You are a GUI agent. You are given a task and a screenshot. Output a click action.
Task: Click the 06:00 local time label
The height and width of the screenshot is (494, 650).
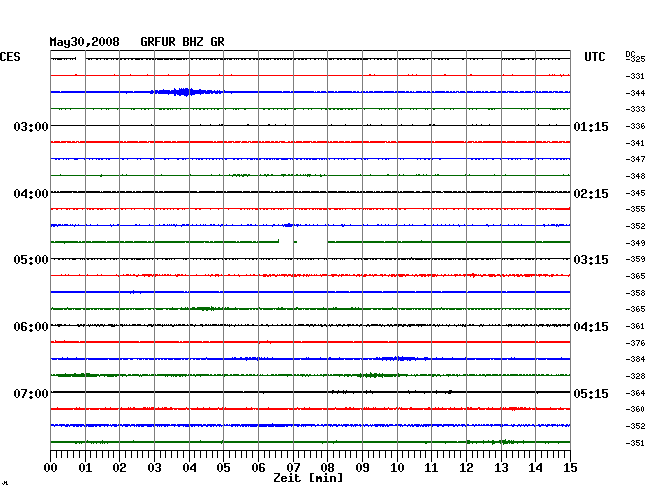coord(31,327)
